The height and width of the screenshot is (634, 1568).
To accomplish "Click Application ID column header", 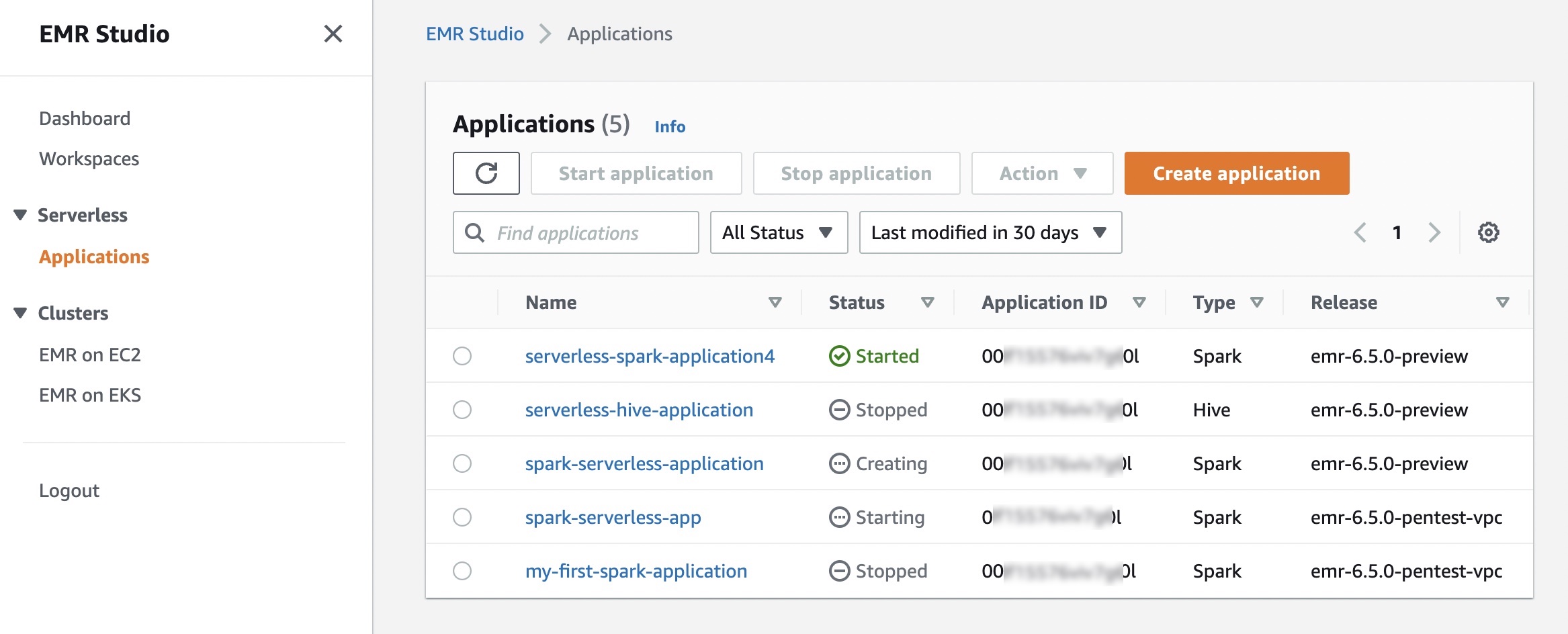I will click(x=1044, y=302).
